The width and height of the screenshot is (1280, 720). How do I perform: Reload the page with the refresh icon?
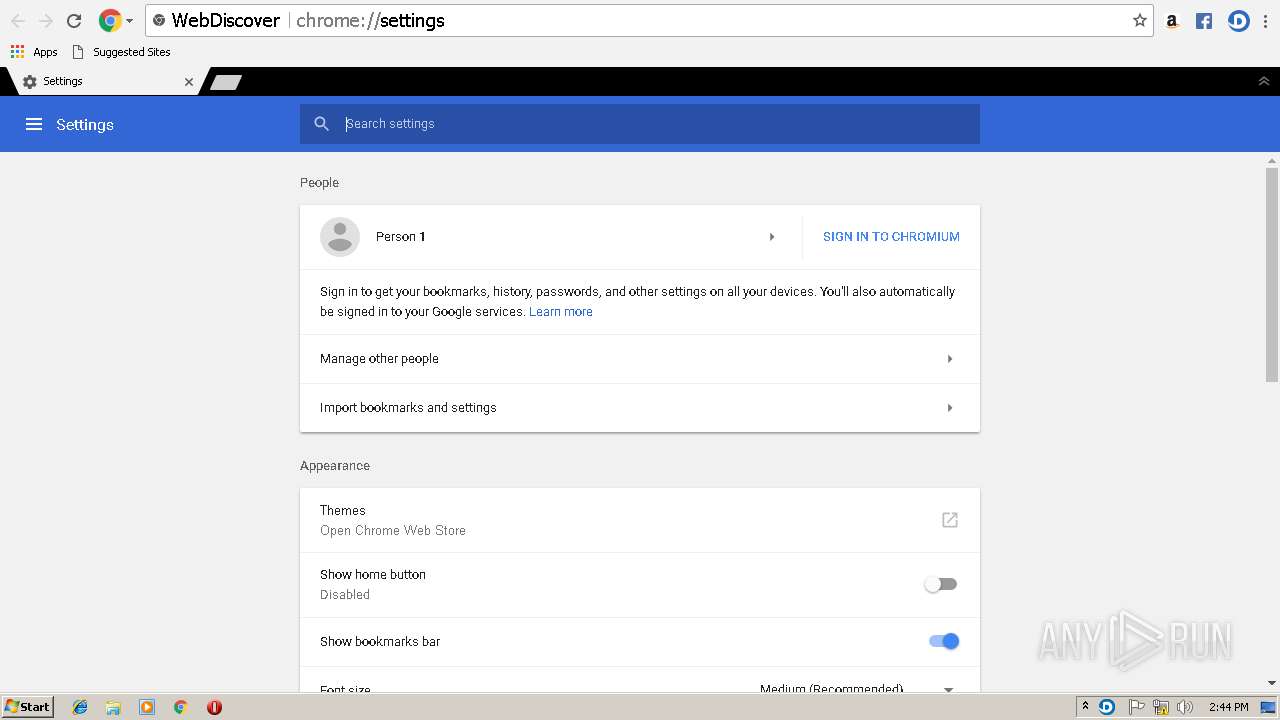pos(74,20)
